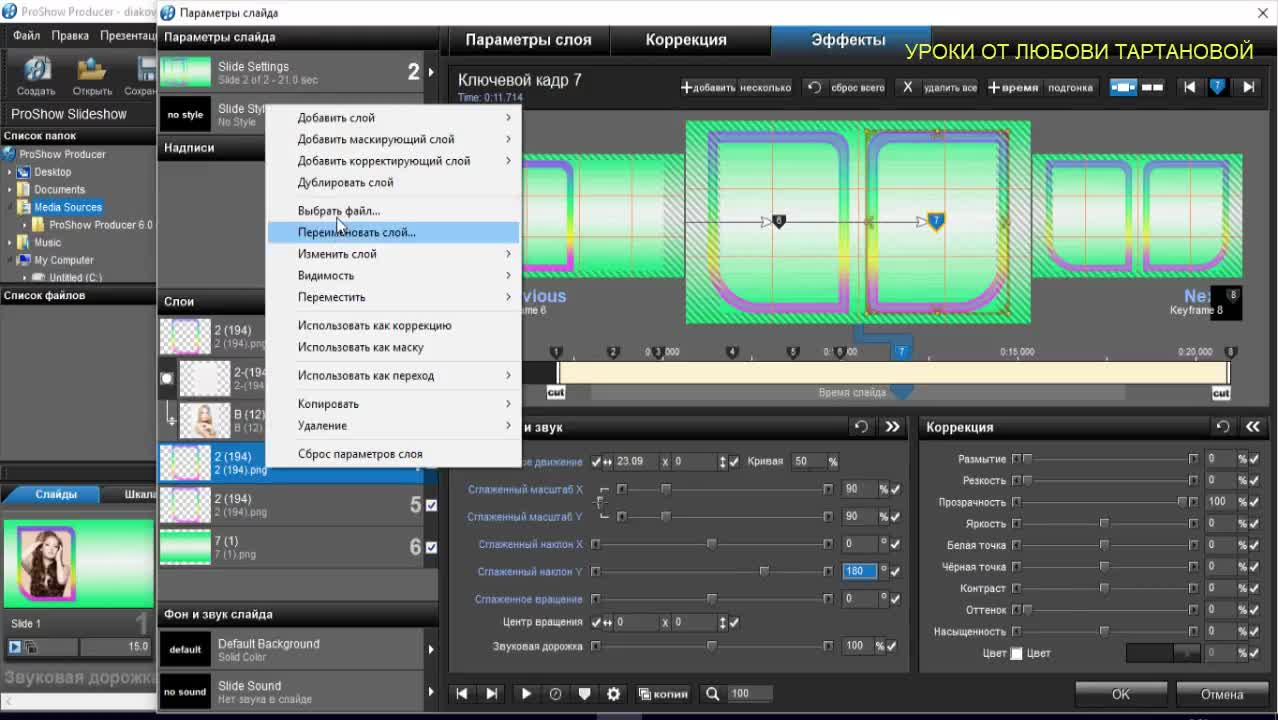Toggle the Сглаженный масштаб X checkbox
Screen dimensions: 1278x720
coord(895,489)
